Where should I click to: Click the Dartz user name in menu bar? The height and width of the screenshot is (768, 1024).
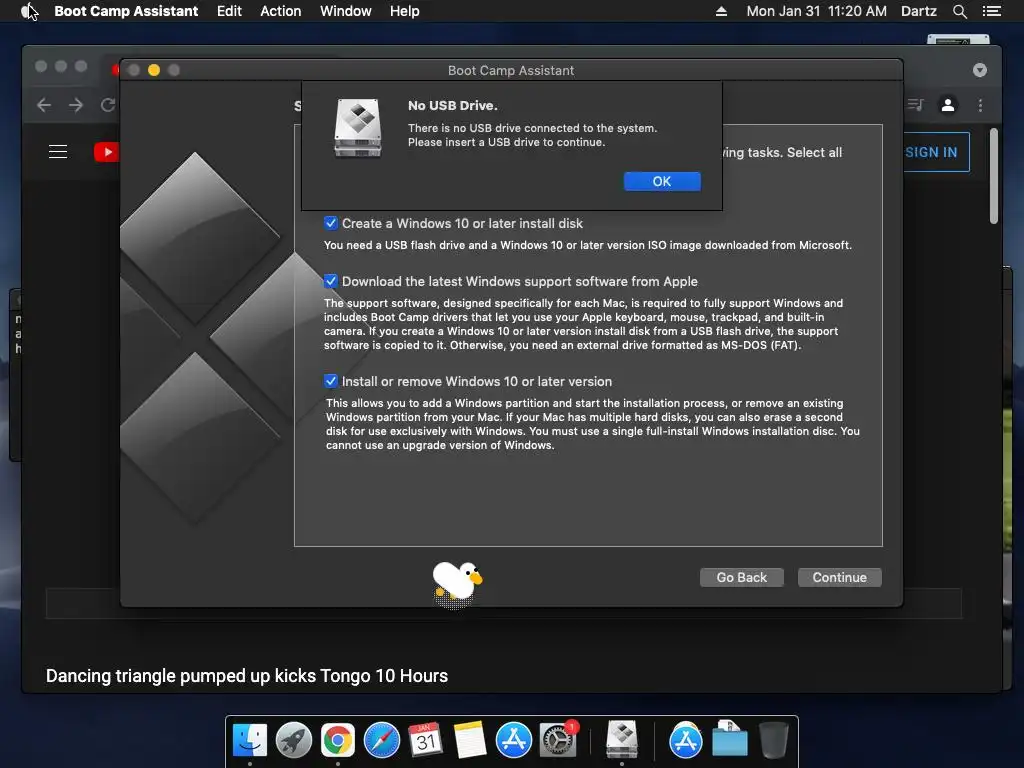(x=918, y=11)
